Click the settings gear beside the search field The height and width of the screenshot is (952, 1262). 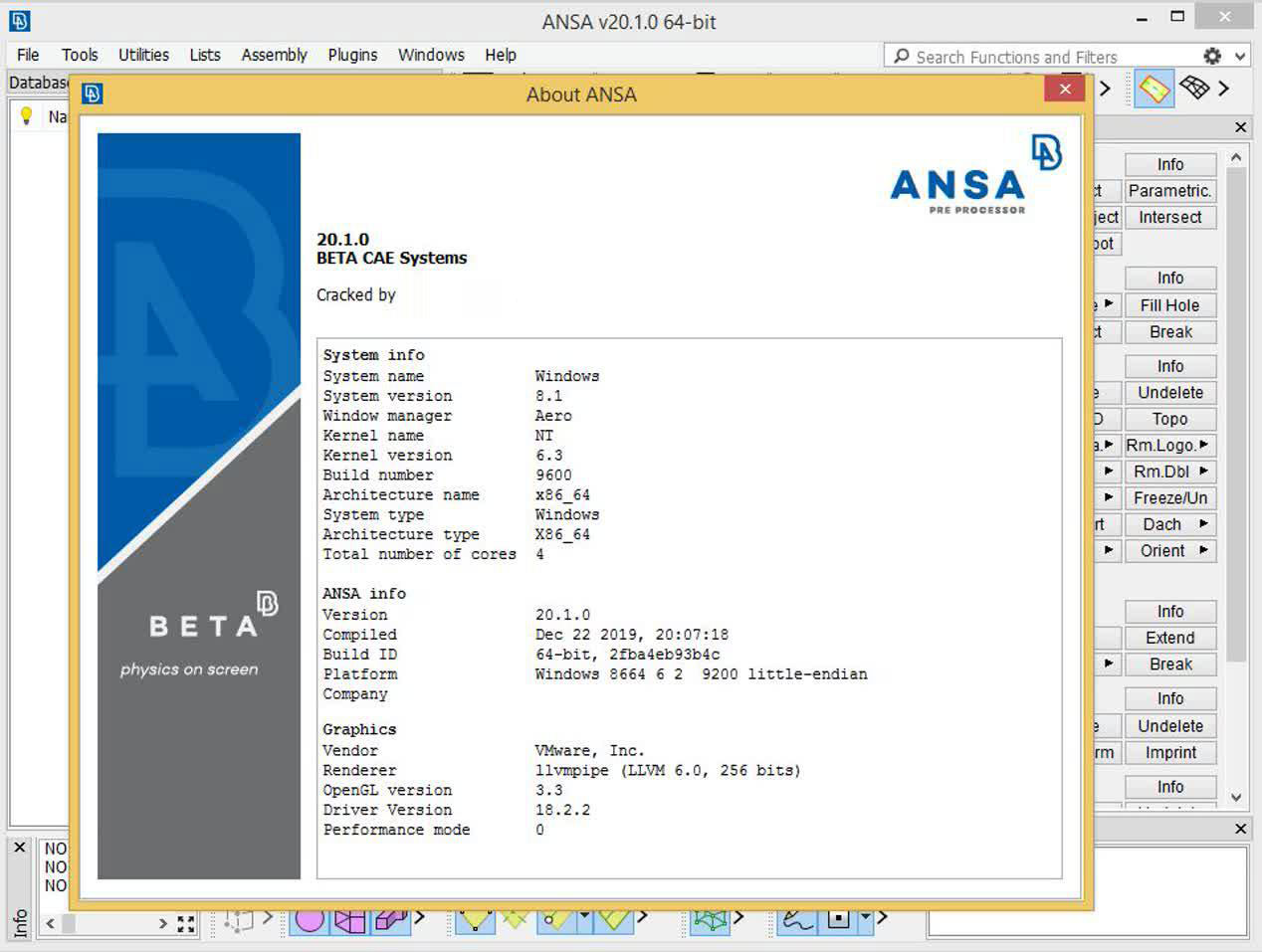[1212, 57]
